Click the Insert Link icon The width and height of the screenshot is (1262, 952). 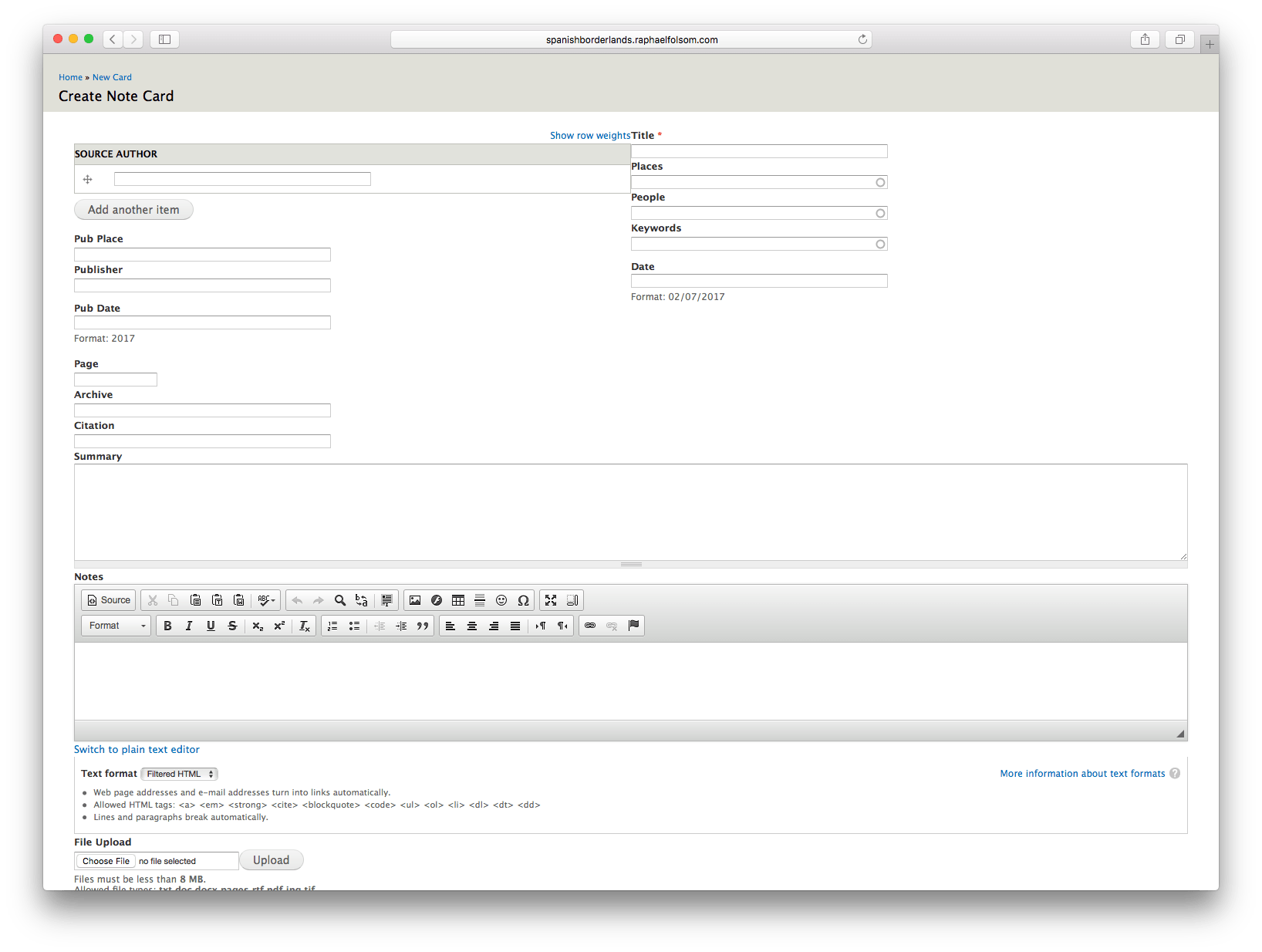tap(590, 626)
